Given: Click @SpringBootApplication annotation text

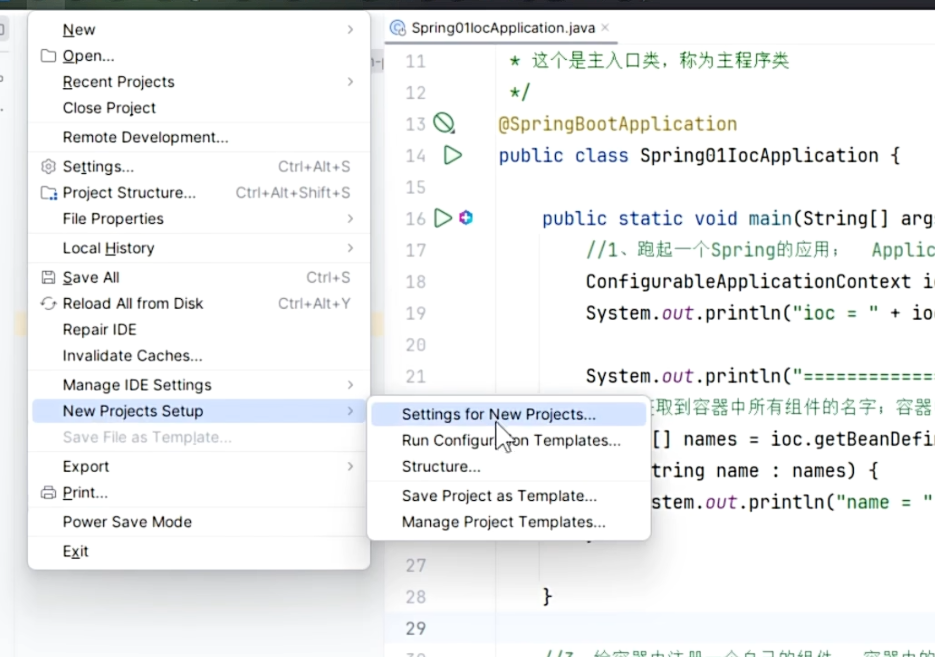Looking at the screenshot, I should (x=618, y=124).
